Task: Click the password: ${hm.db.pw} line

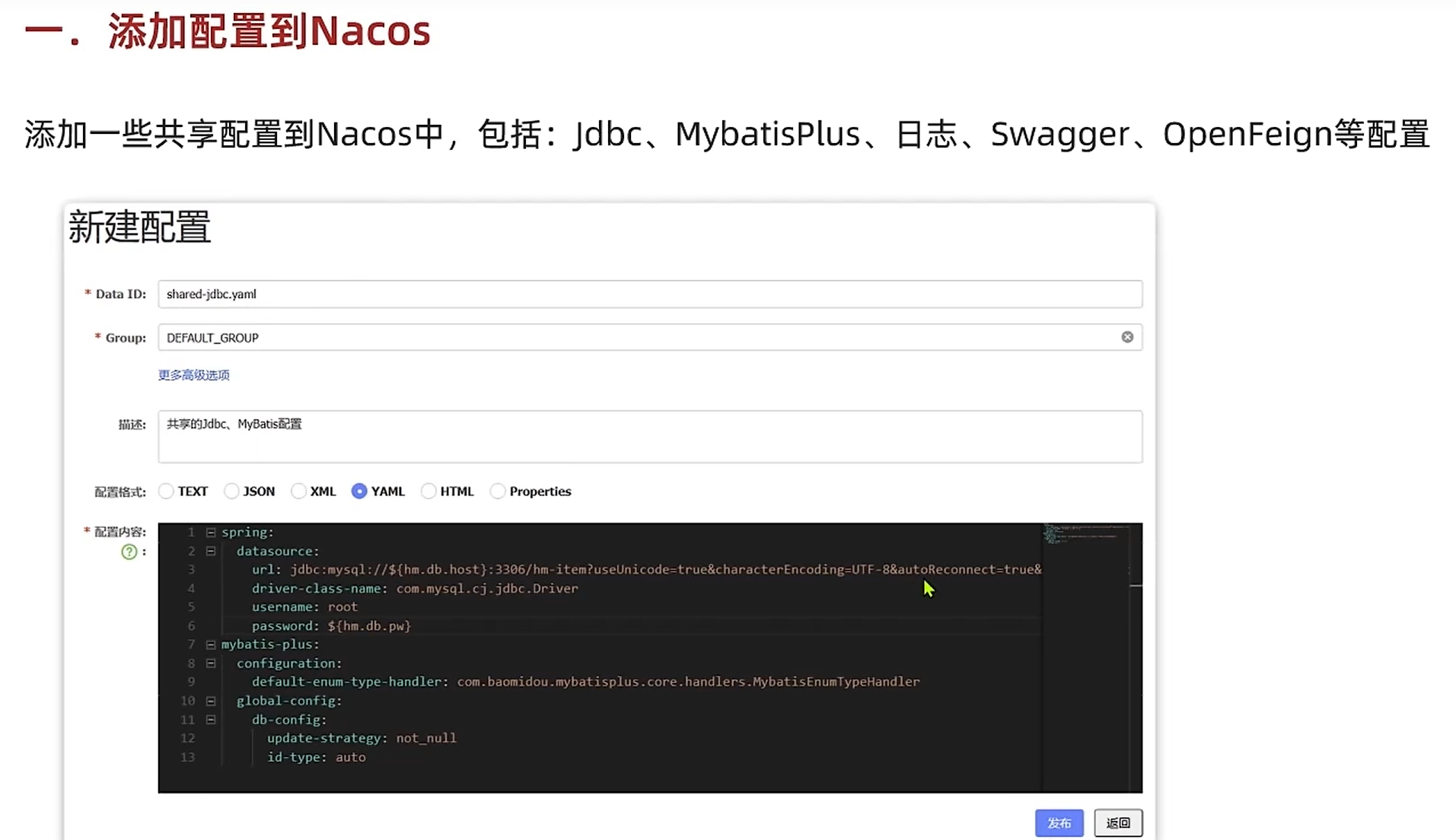Action: (331, 626)
